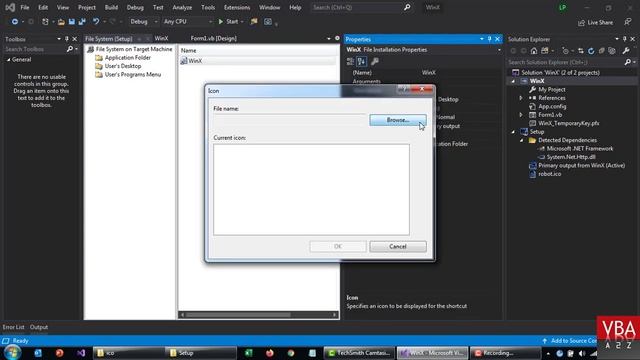Click the Properties wrench in Solution Explorer toolbar

pyautogui.click(x=626, y=51)
